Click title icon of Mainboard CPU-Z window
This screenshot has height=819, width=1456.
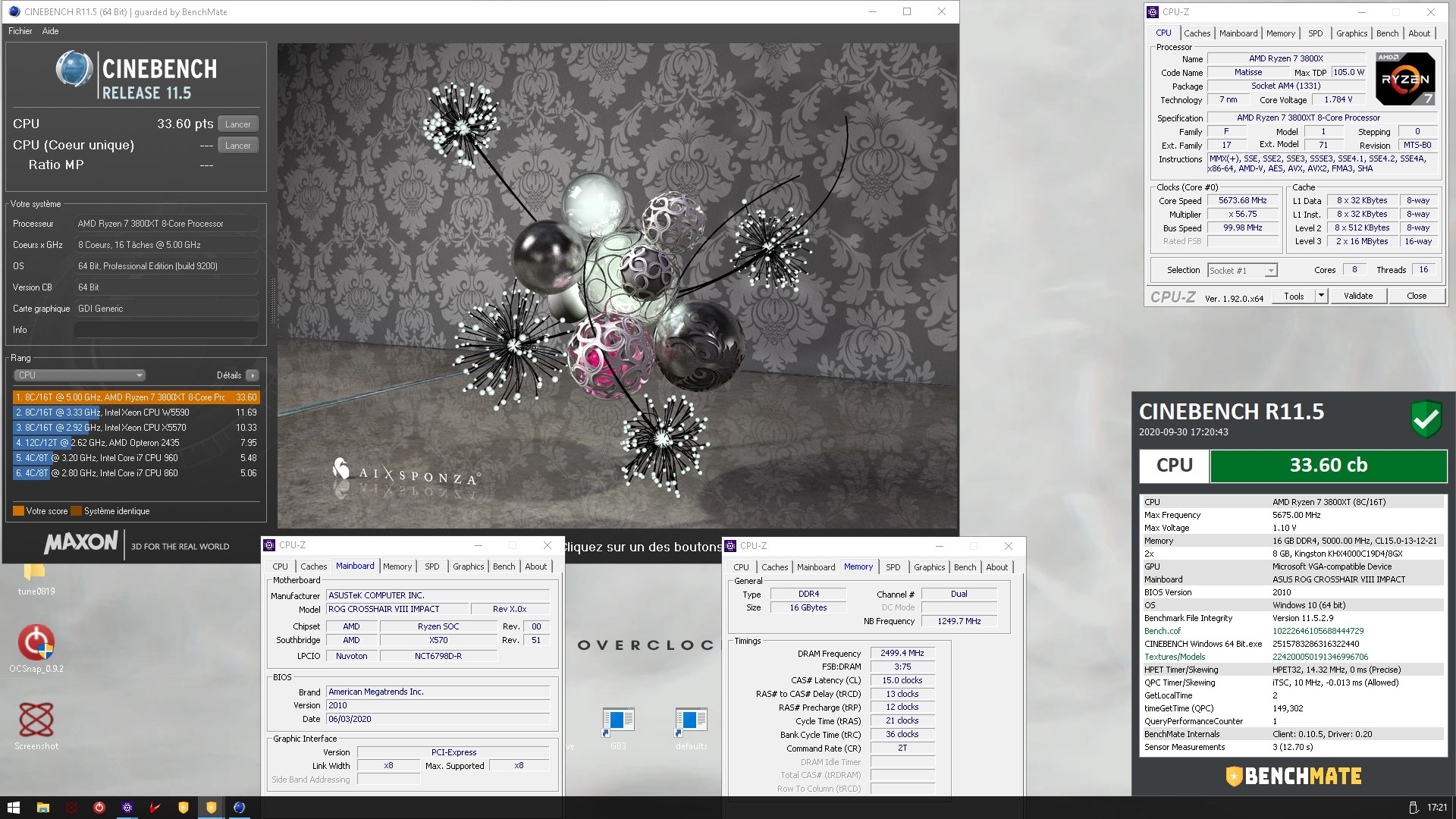pos(269,545)
